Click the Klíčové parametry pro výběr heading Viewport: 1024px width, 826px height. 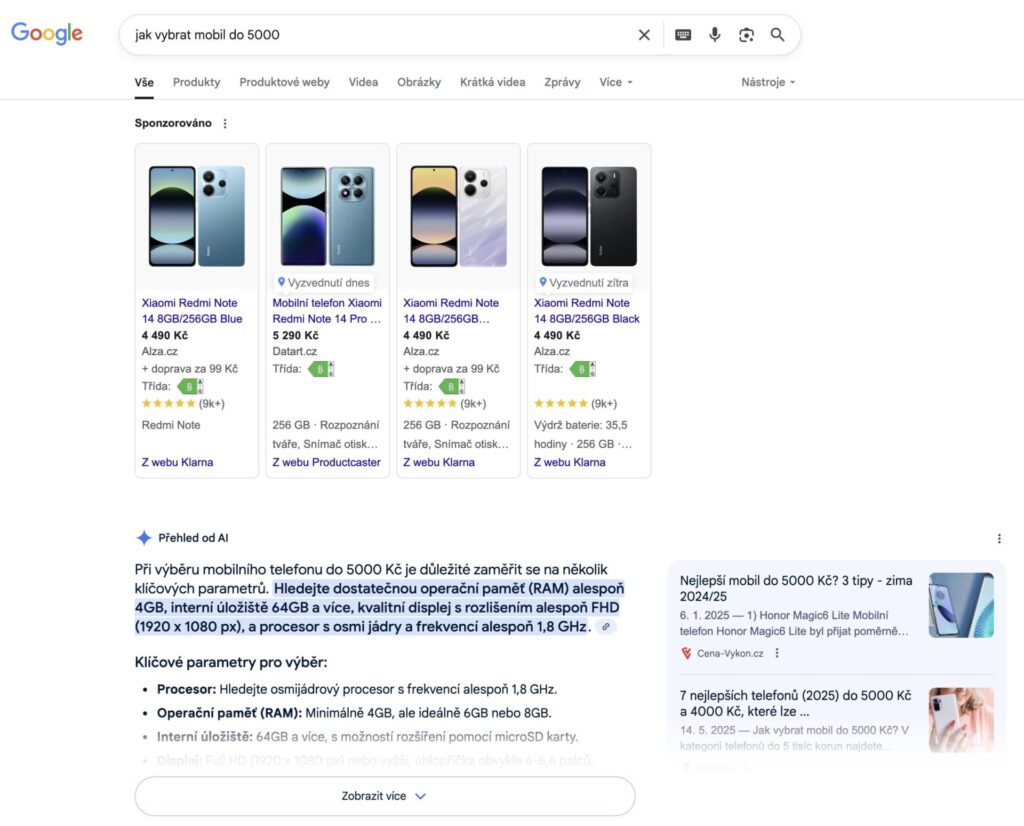pyautogui.click(x=231, y=662)
